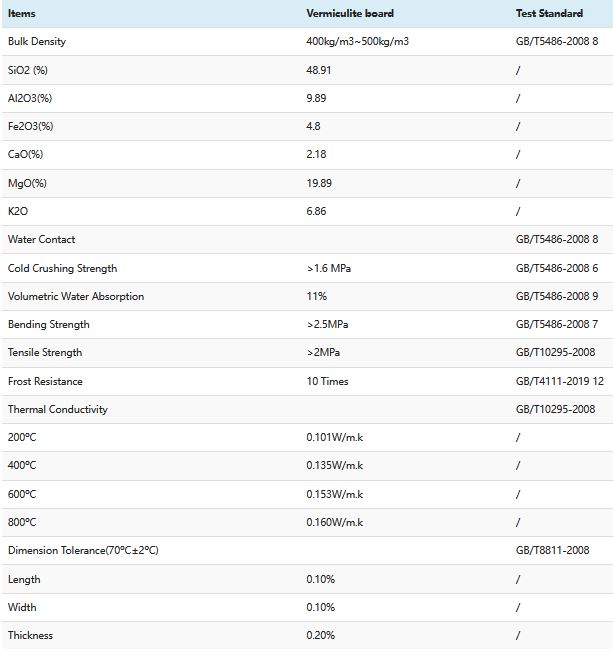The image size is (613, 672).
Task: Click the GB/T8811-2008 test standard cell
Action: tap(552, 550)
